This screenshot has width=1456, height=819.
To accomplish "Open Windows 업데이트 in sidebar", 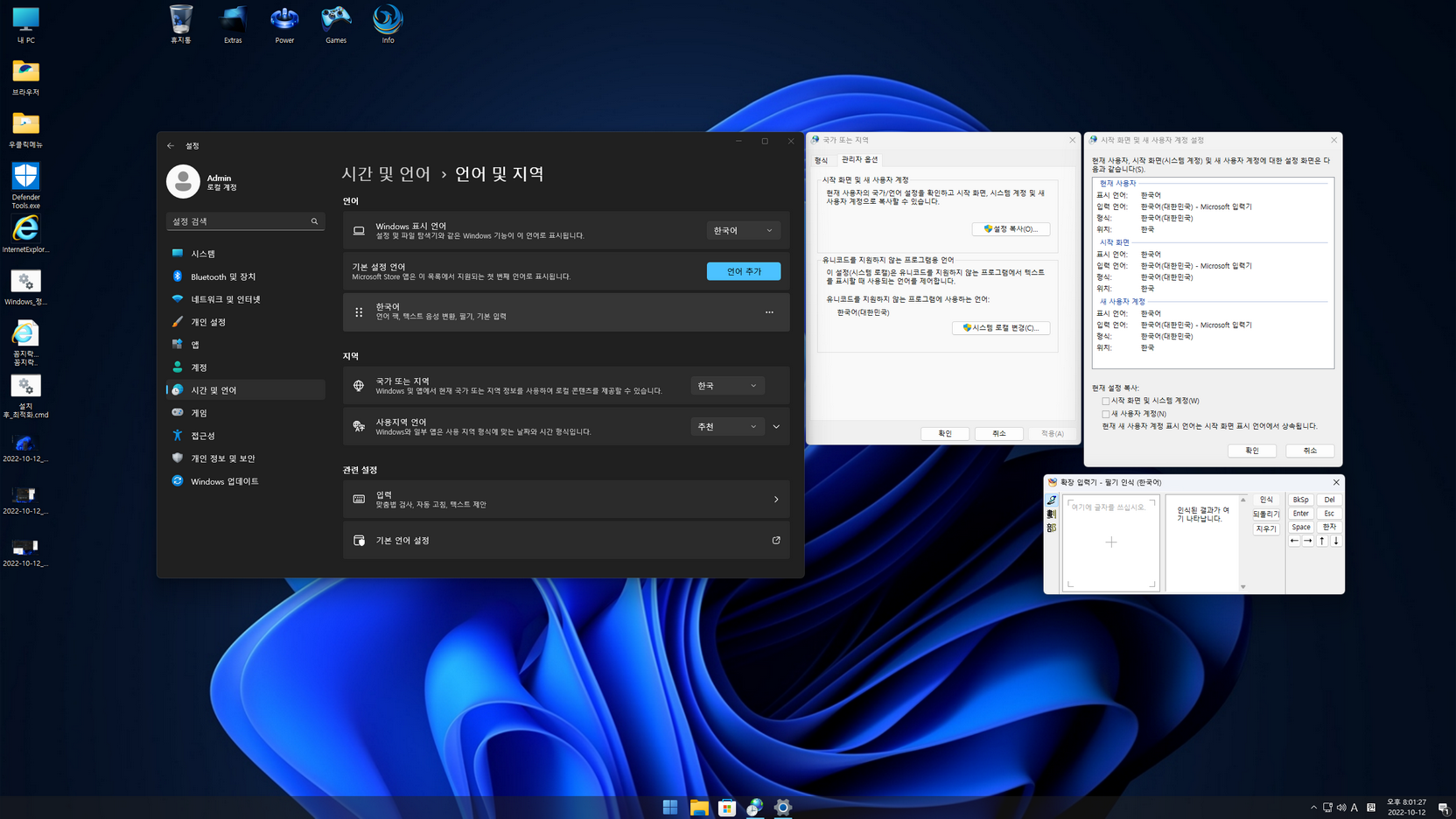I will pyautogui.click(x=245, y=481).
